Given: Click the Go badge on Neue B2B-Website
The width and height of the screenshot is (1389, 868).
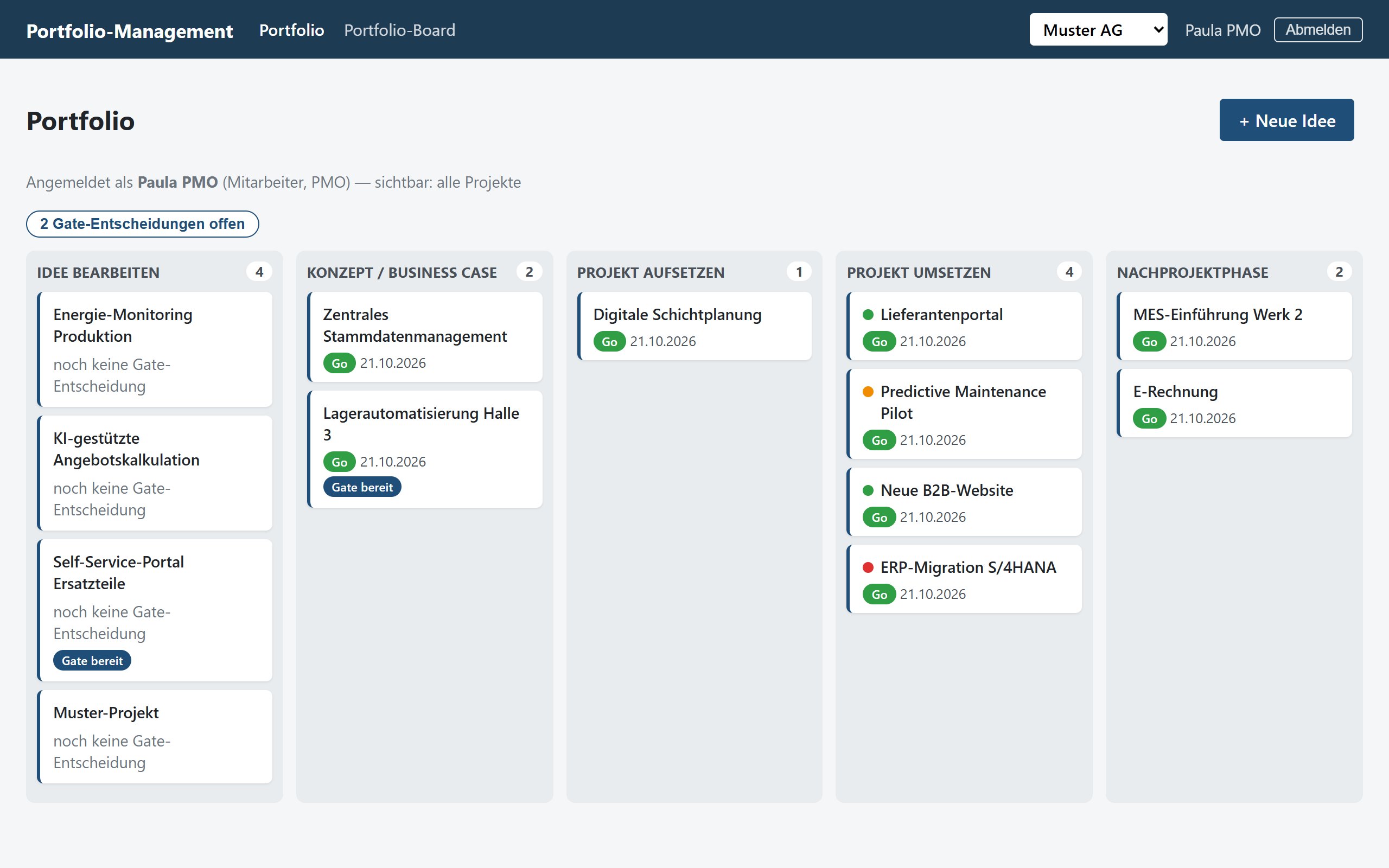Looking at the screenshot, I should click(x=879, y=516).
